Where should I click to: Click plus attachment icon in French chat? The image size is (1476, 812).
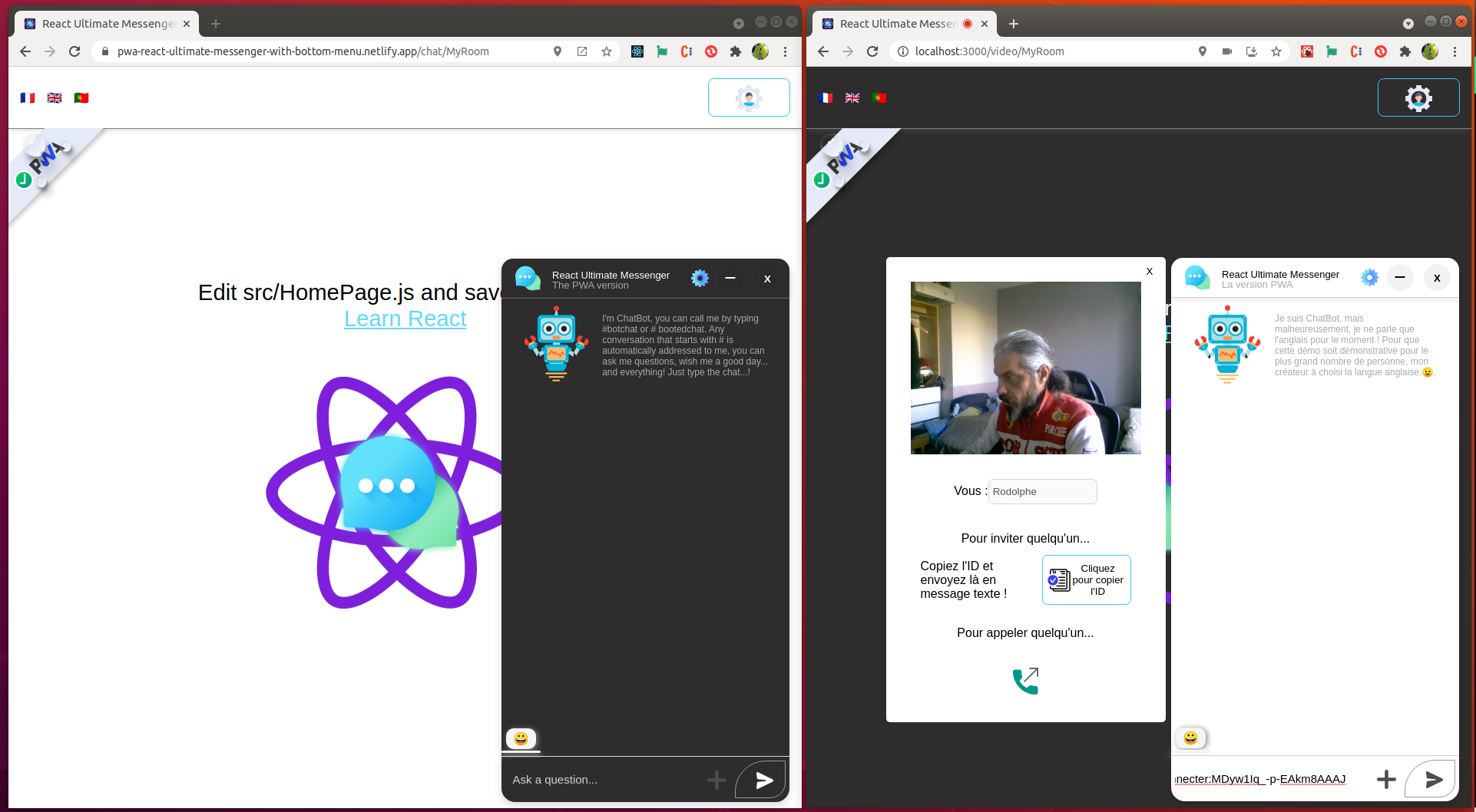click(x=1386, y=780)
